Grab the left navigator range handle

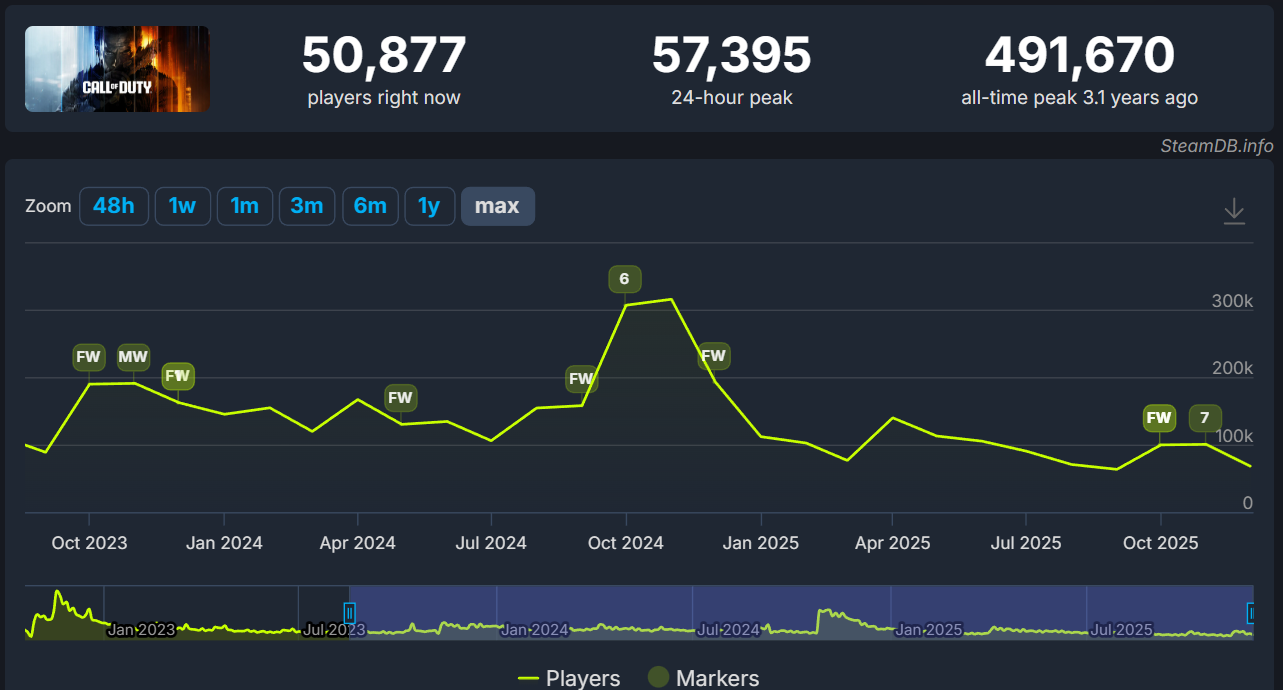pyautogui.click(x=349, y=612)
